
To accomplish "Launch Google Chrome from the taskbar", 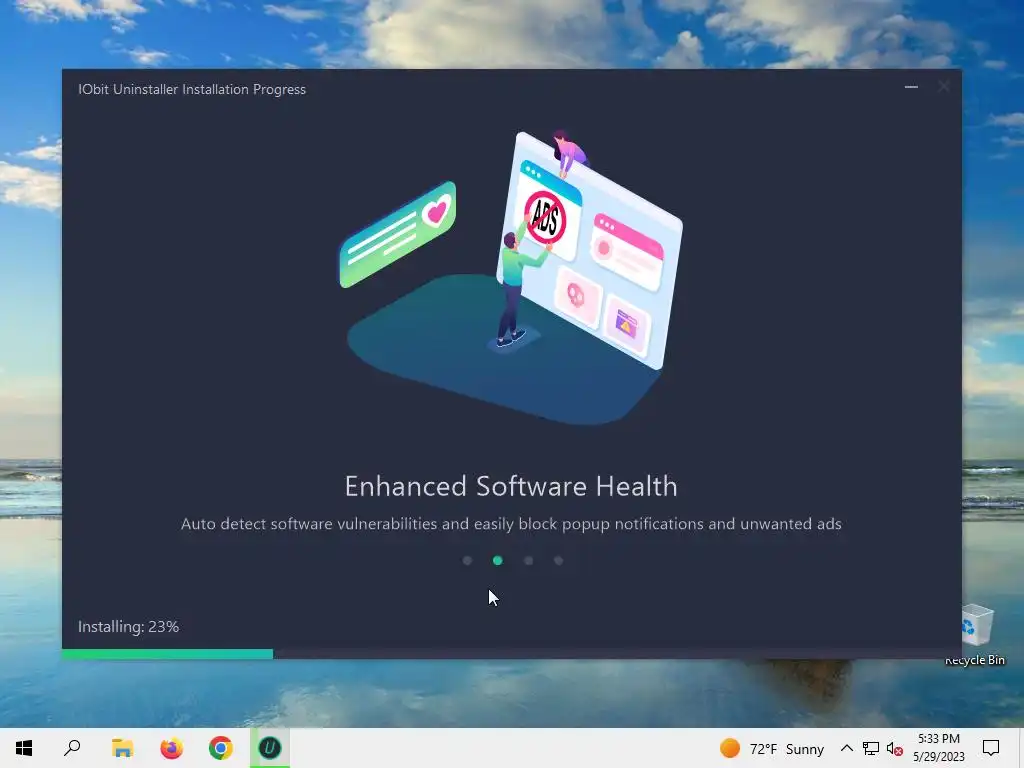I will tap(221, 748).
